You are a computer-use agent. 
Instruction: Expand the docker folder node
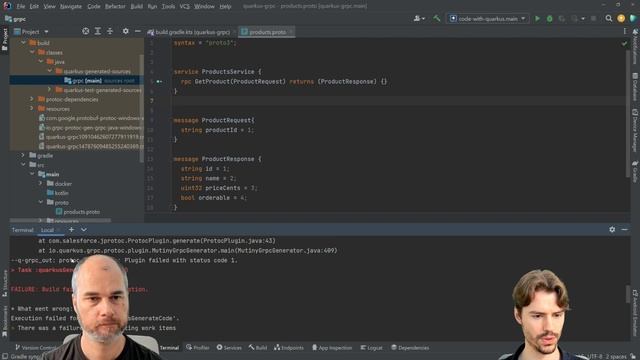[x=41, y=184]
